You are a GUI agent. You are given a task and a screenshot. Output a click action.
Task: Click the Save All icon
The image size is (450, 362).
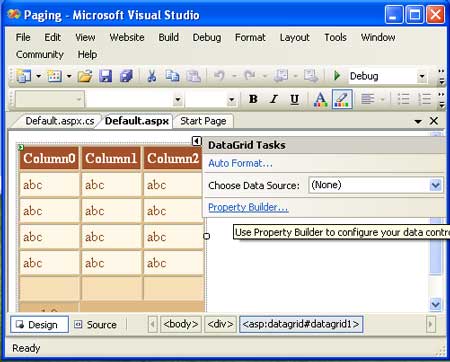click(x=126, y=76)
